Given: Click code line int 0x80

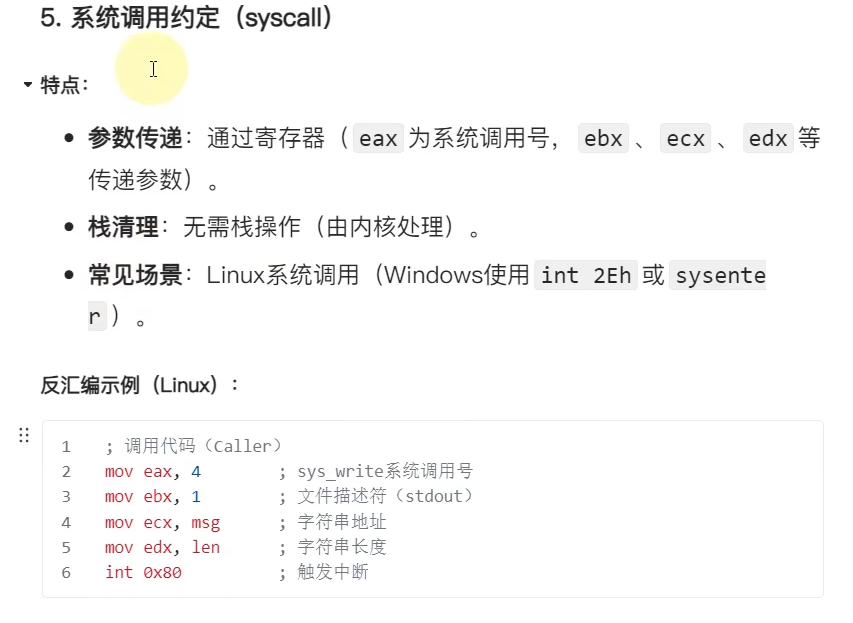Looking at the screenshot, I should pos(143,572).
